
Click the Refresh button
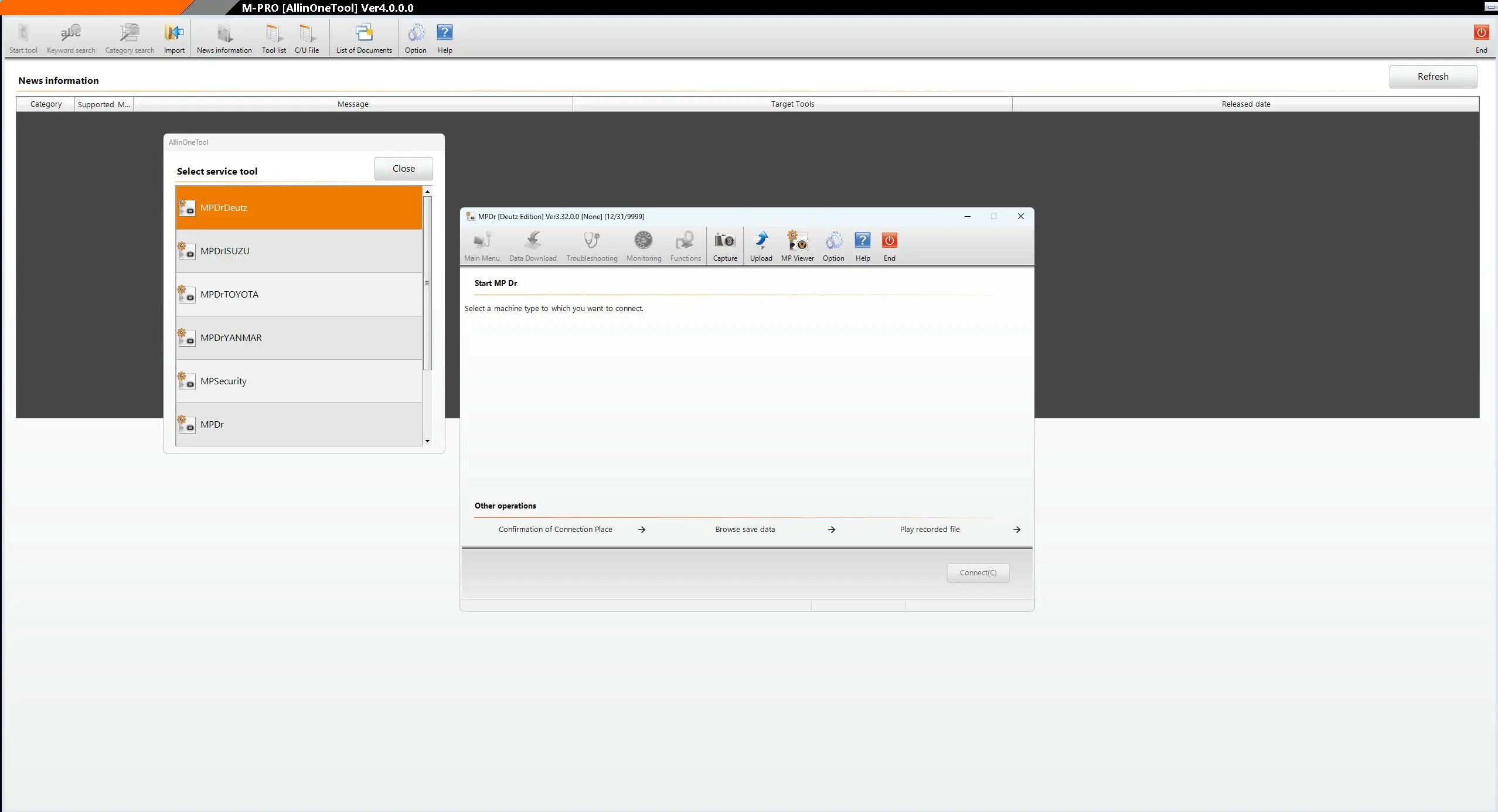1433,77
